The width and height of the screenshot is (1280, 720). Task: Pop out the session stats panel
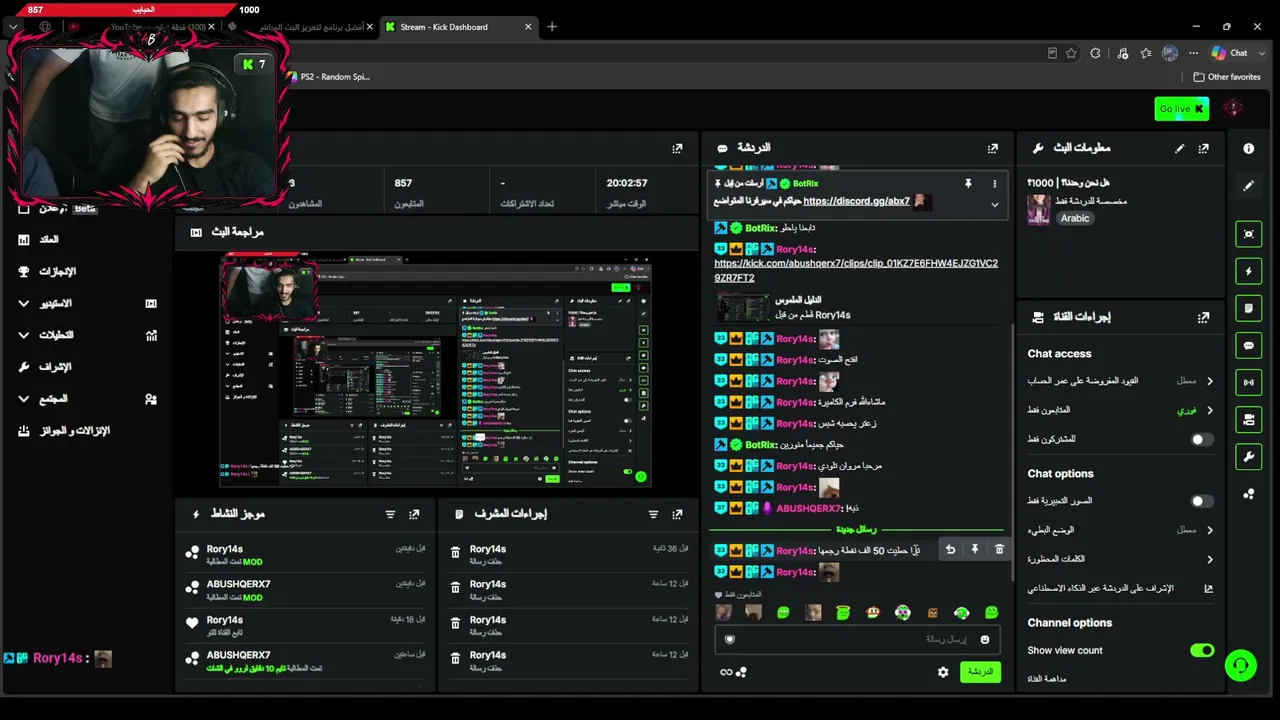[677, 148]
